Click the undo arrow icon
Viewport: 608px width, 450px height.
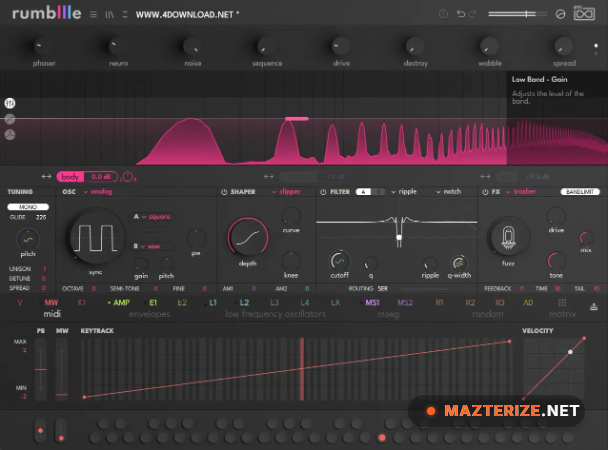tap(461, 14)
